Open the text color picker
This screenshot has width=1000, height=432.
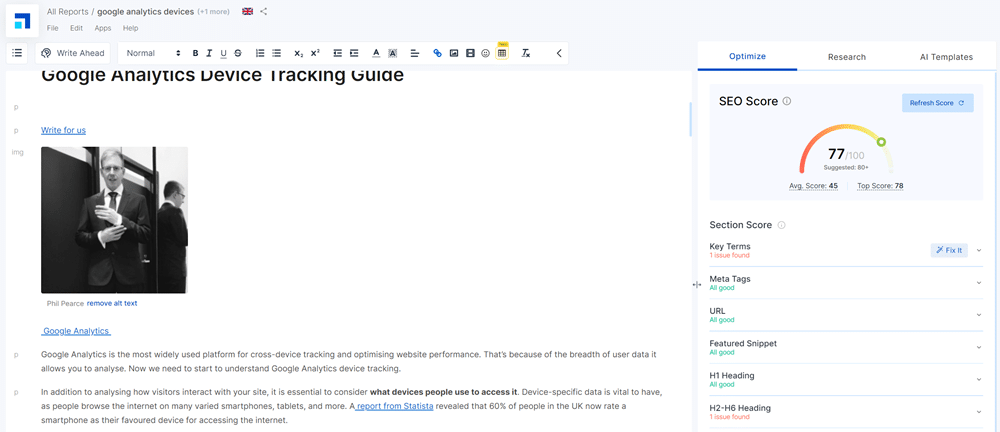click(376, 53)
